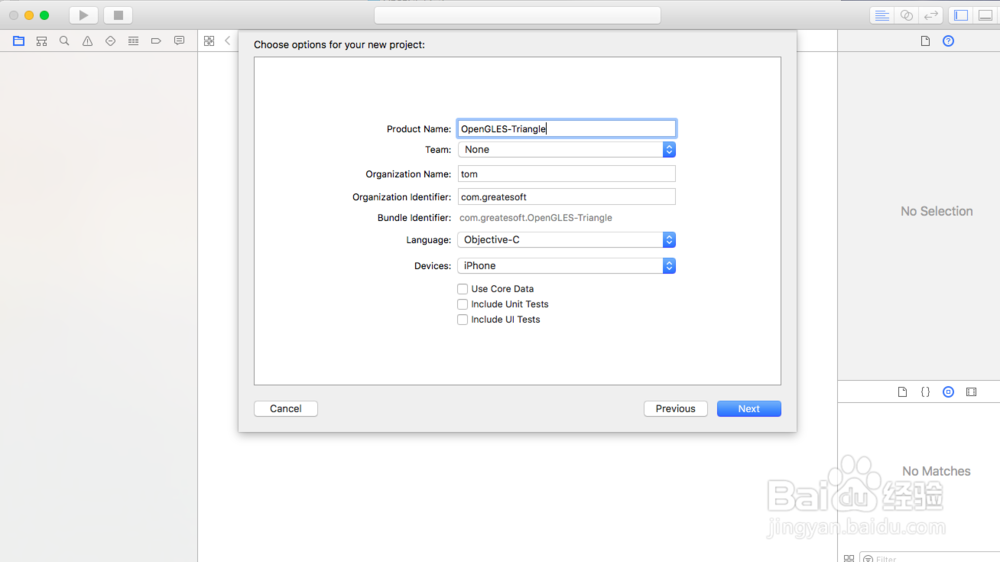
Task: Show the Issue navigator warning icon
Action: [87, 41]
